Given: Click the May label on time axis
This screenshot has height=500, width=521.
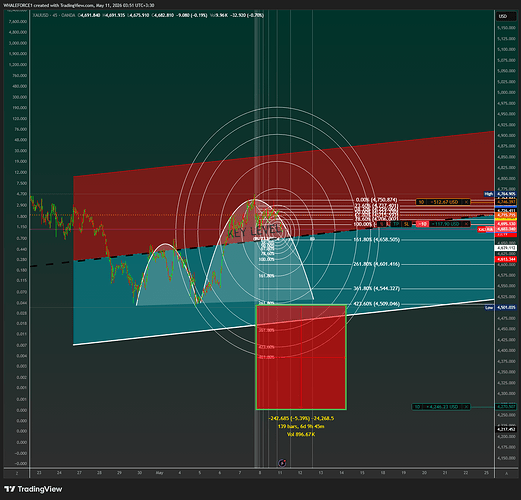Looking at the screenshot, I should (x=159, y=473).
